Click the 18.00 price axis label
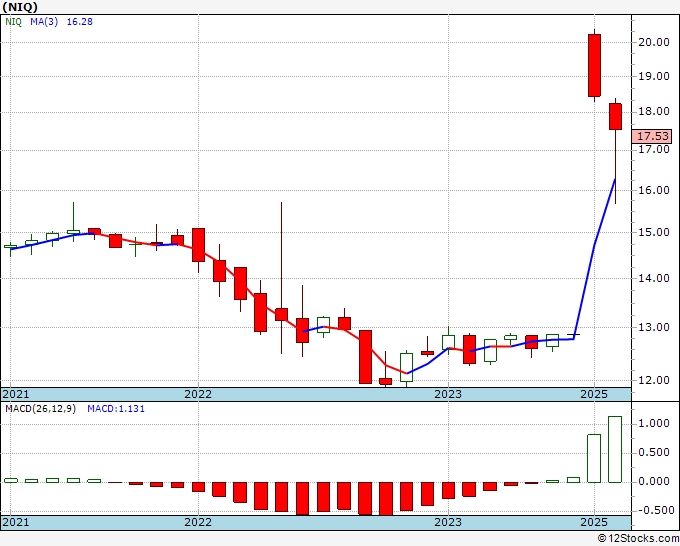Viewport: 680px width, 546px height. point(654,111)
